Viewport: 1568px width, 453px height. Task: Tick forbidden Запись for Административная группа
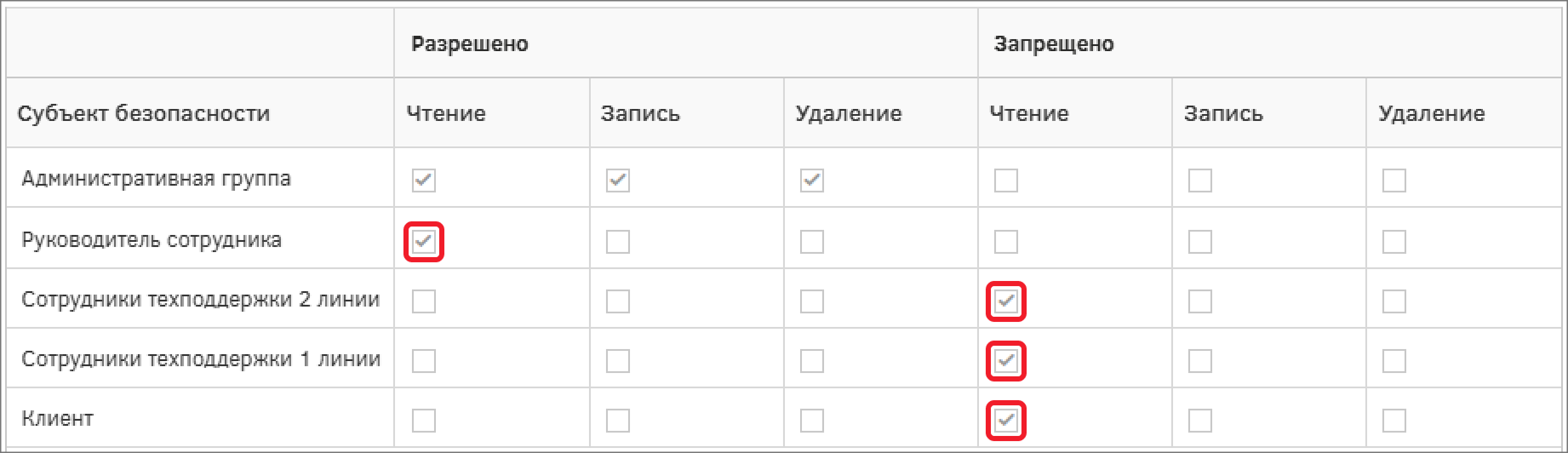point(1200,181)
